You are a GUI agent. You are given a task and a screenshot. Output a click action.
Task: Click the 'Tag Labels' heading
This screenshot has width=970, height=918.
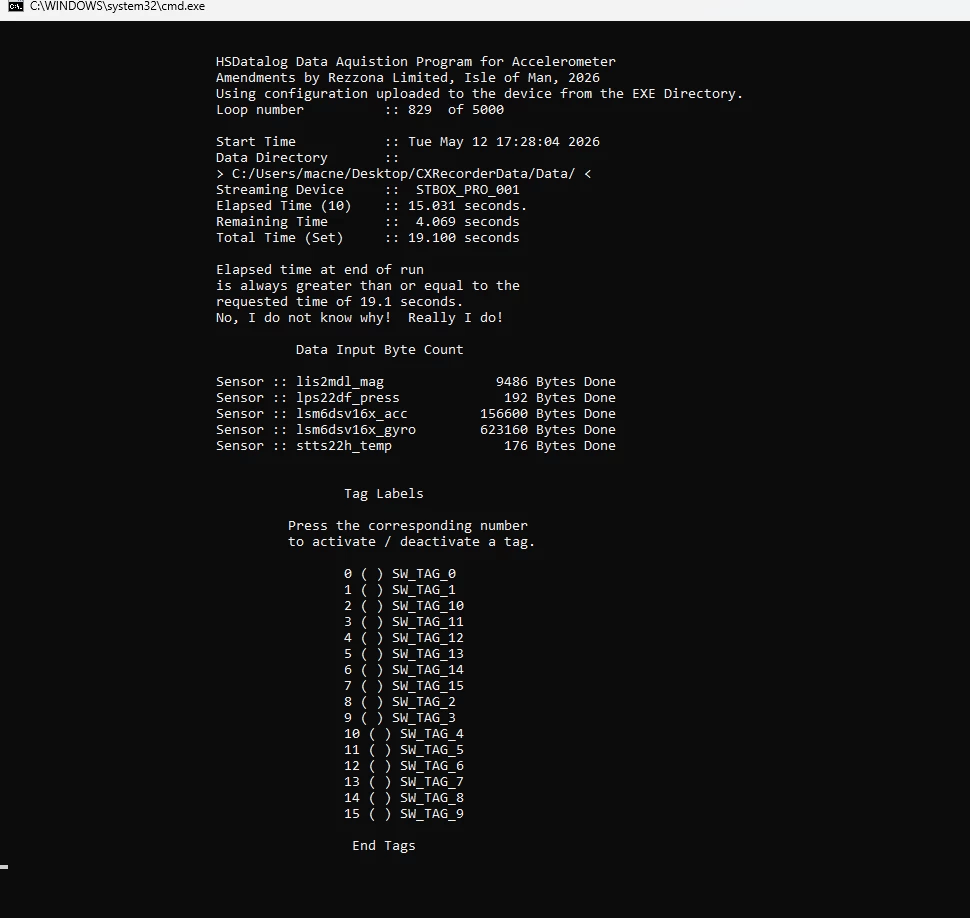point(384,494)
